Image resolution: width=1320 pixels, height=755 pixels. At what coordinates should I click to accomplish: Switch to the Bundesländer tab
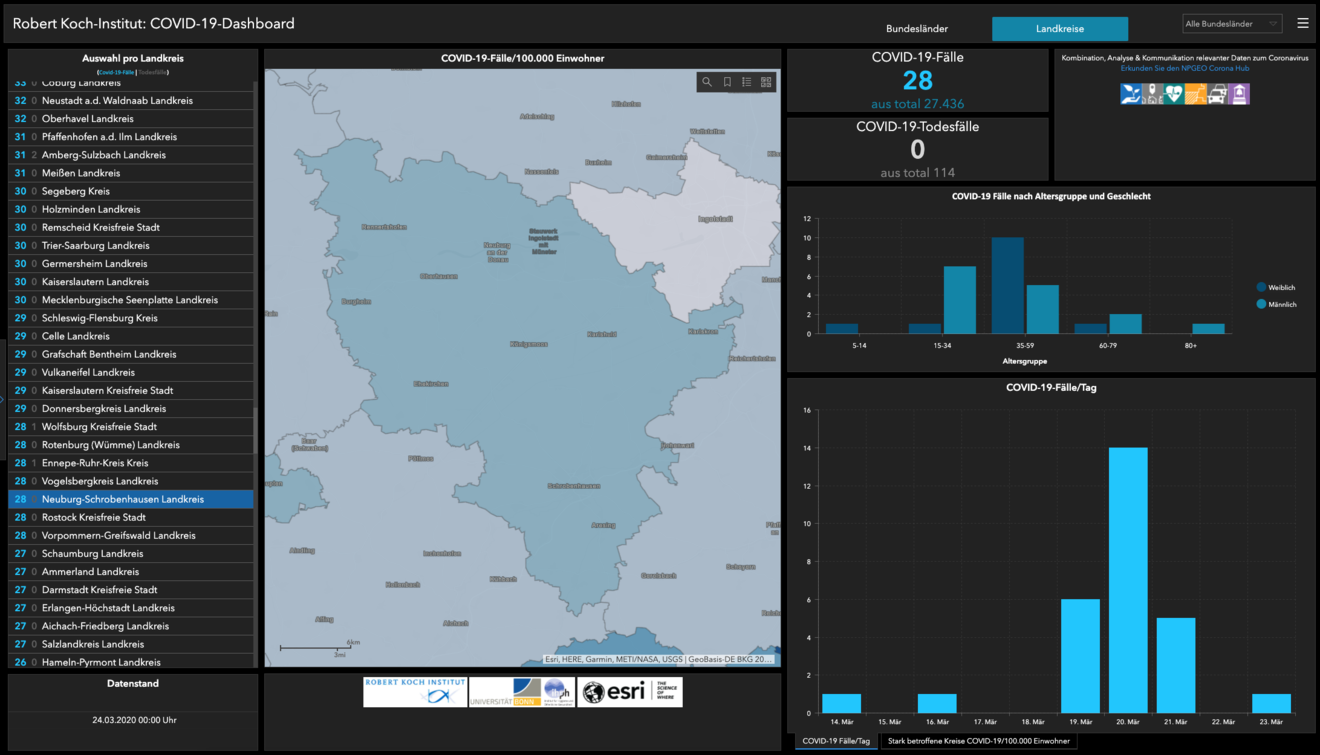pos(917,29)
